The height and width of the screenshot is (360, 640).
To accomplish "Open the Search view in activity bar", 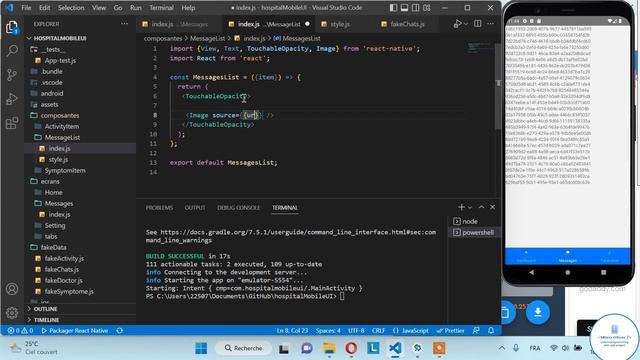I will [x=12, y=51].
